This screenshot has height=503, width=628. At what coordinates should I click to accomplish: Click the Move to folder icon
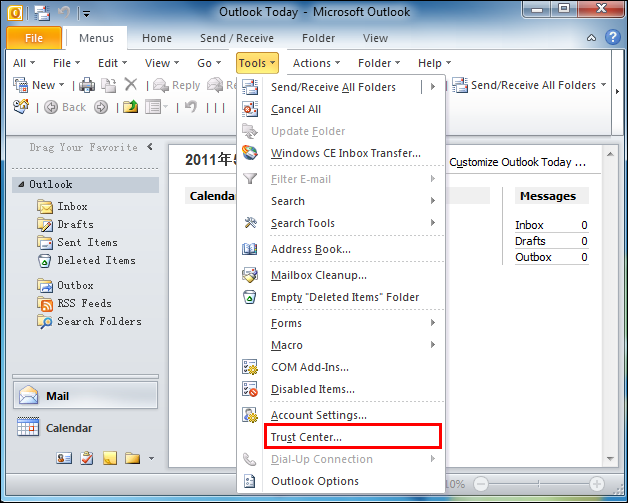109,85
